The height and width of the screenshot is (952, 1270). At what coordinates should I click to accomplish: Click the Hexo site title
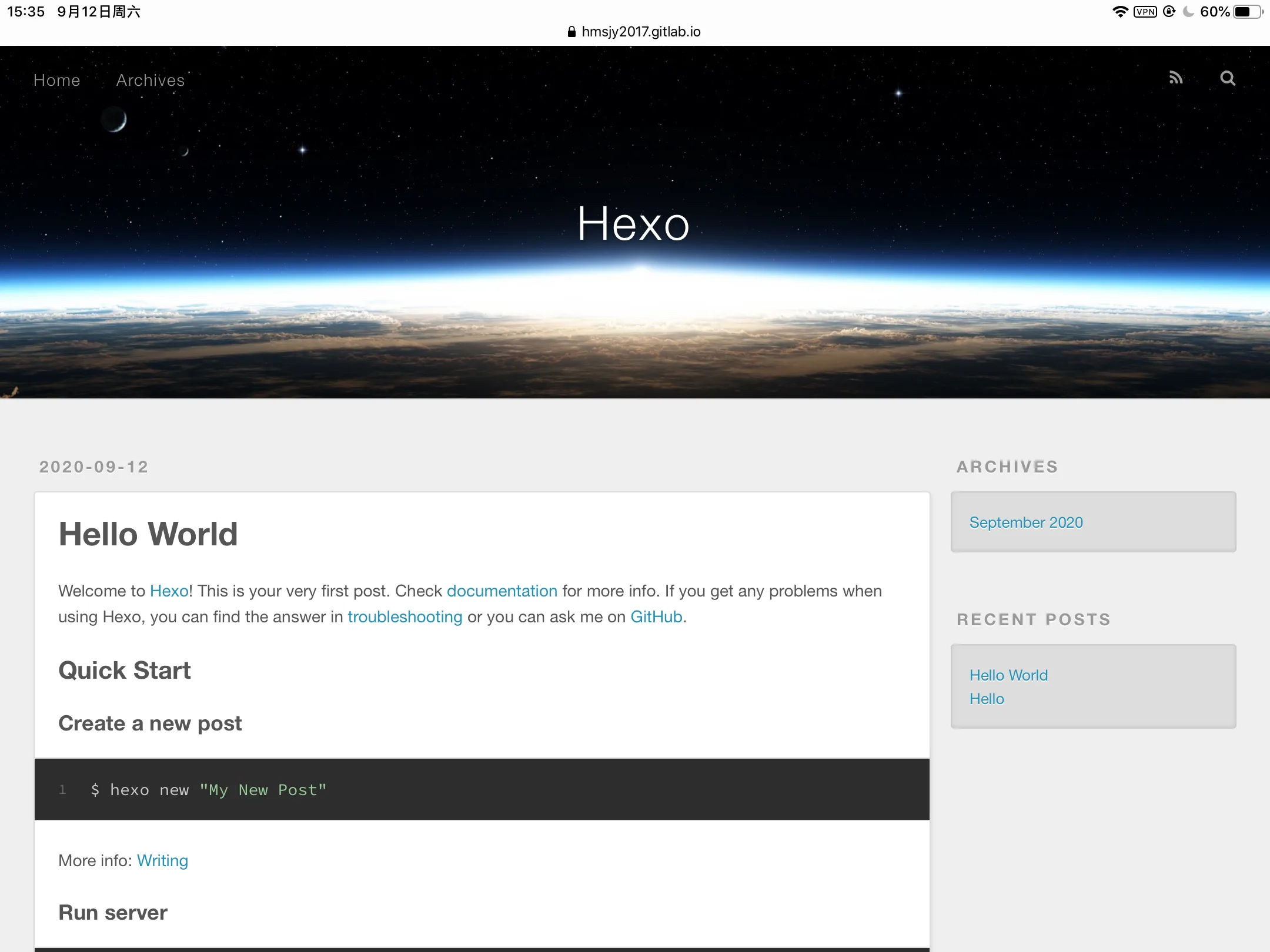coord(633,224)
